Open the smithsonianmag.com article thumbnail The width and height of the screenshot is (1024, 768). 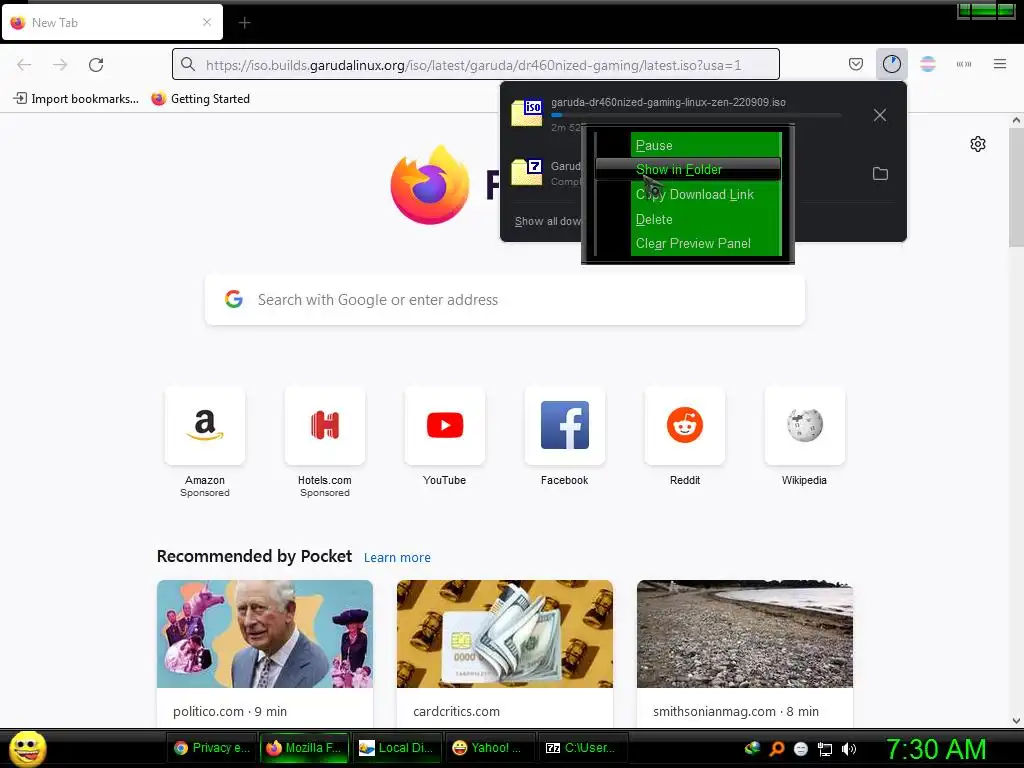[744, 633]
